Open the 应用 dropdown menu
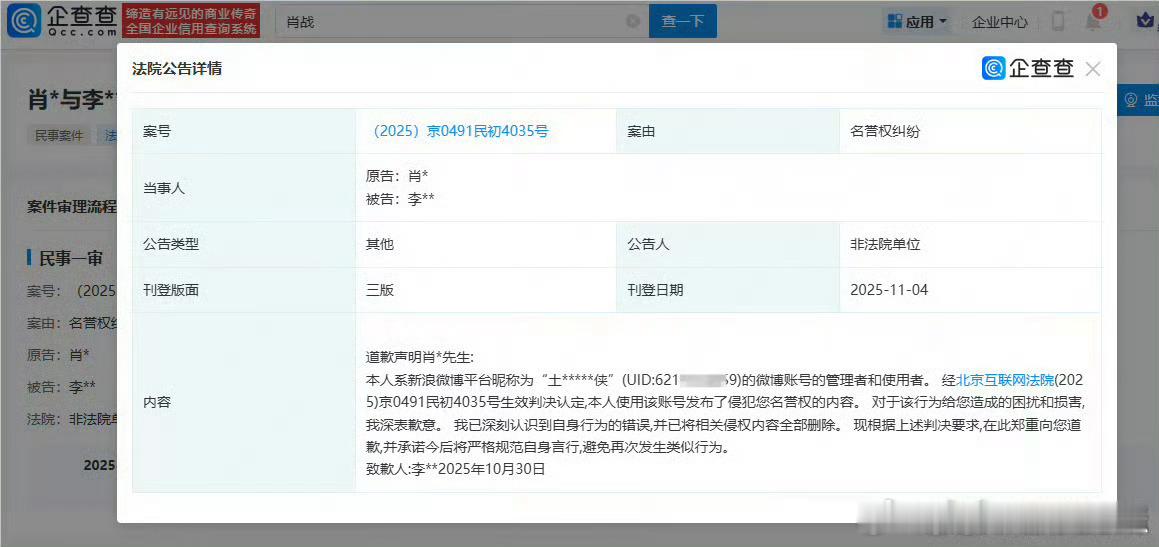Screen dimensions: 1159x547 click(x=917, y=21)
